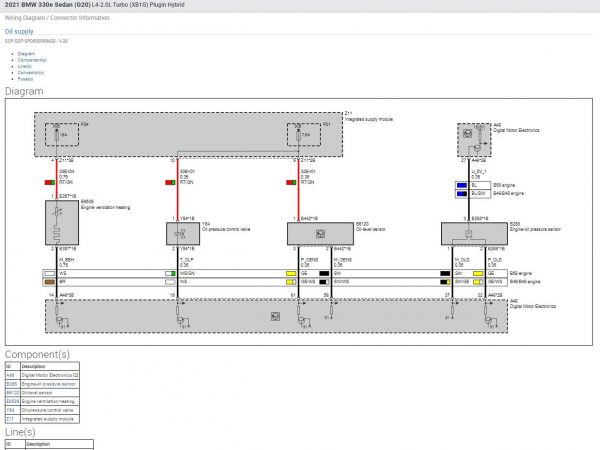Jump to the Fuse(s) section link
This screenshot has height=450, width=600.
point(25,79)
